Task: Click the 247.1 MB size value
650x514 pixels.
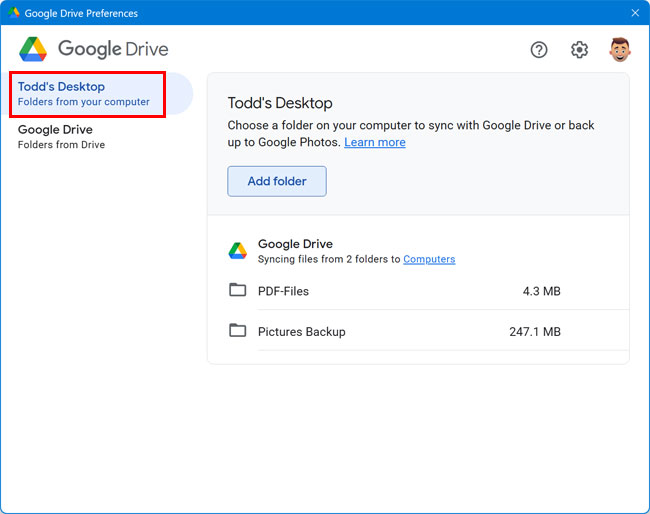Action: coord(535,332)
